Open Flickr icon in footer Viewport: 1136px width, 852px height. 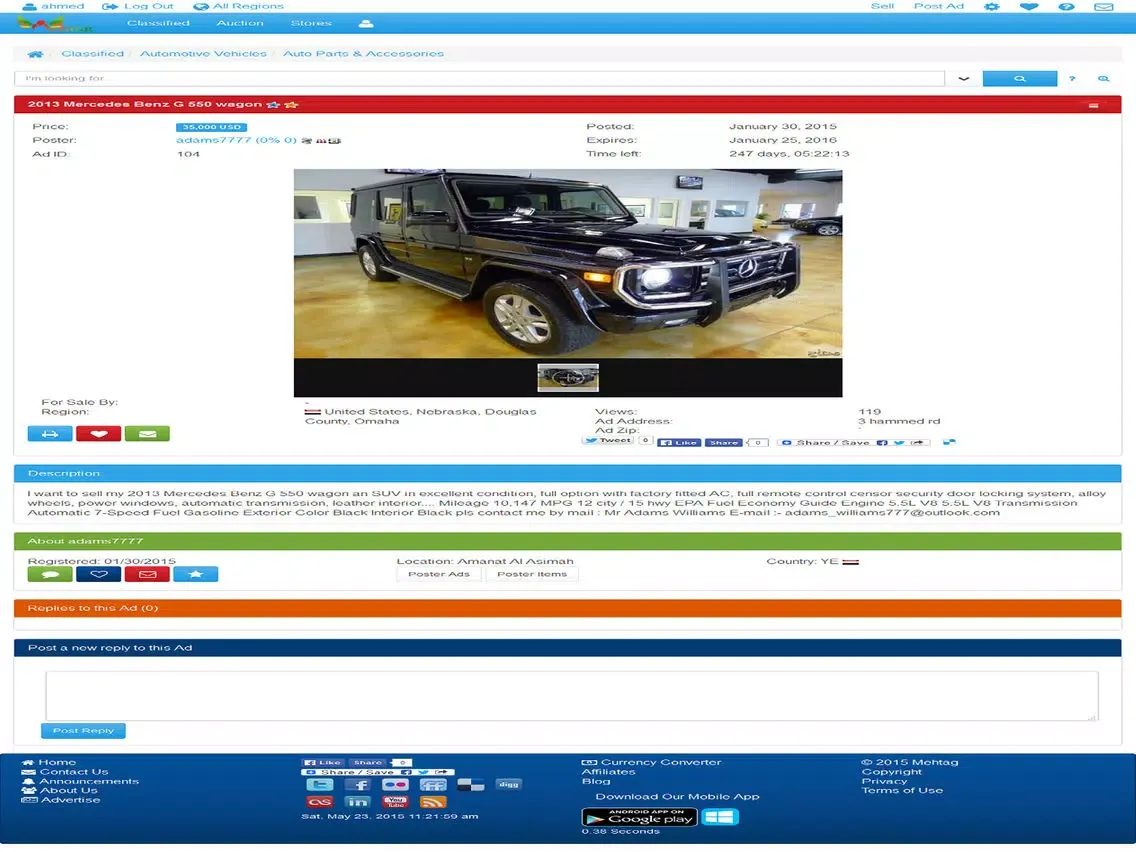coord(395,785)
